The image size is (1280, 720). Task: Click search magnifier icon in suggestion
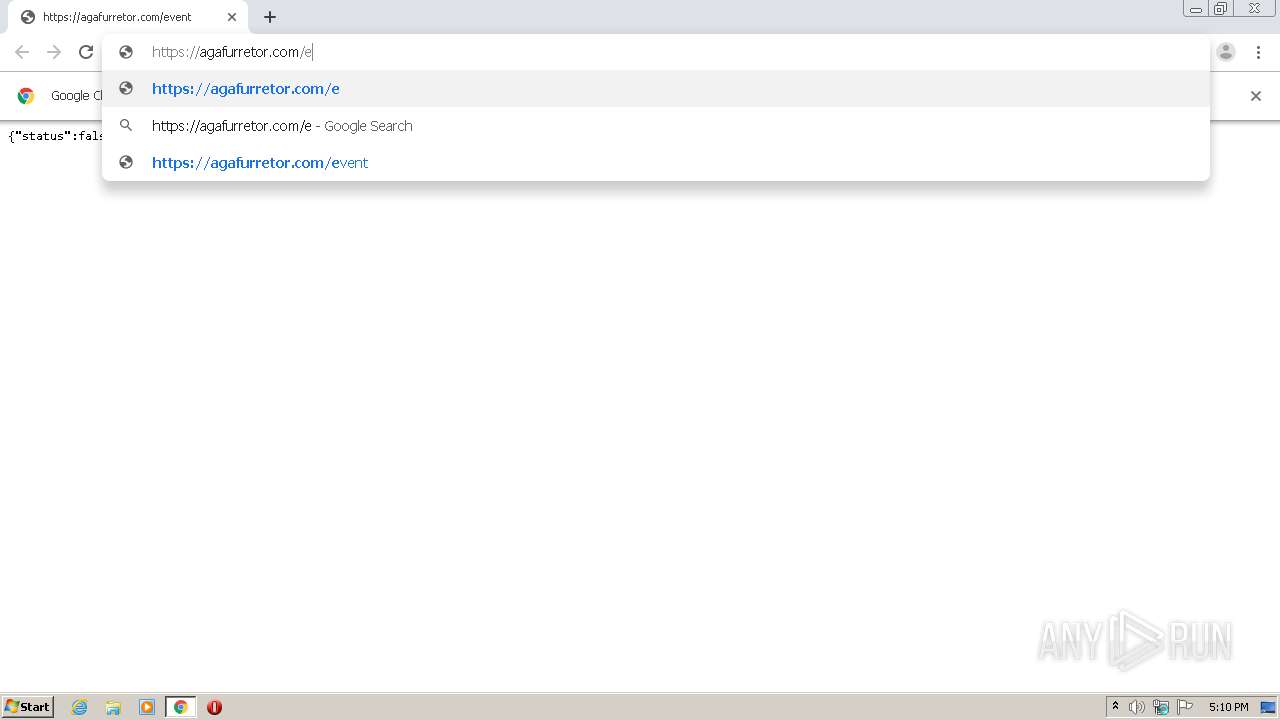point(126,126)
